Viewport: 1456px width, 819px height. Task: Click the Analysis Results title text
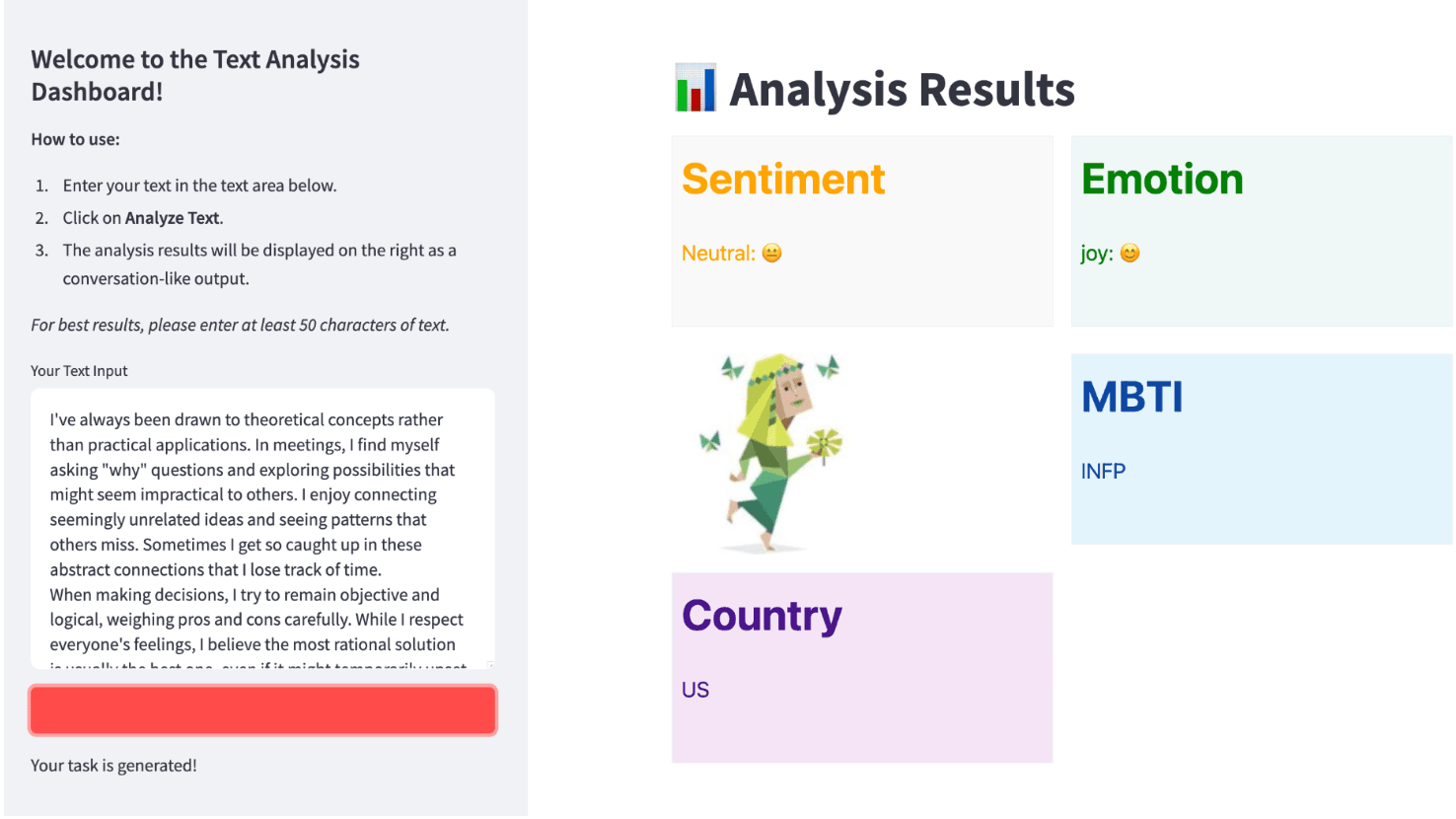[x=902, y=90]
